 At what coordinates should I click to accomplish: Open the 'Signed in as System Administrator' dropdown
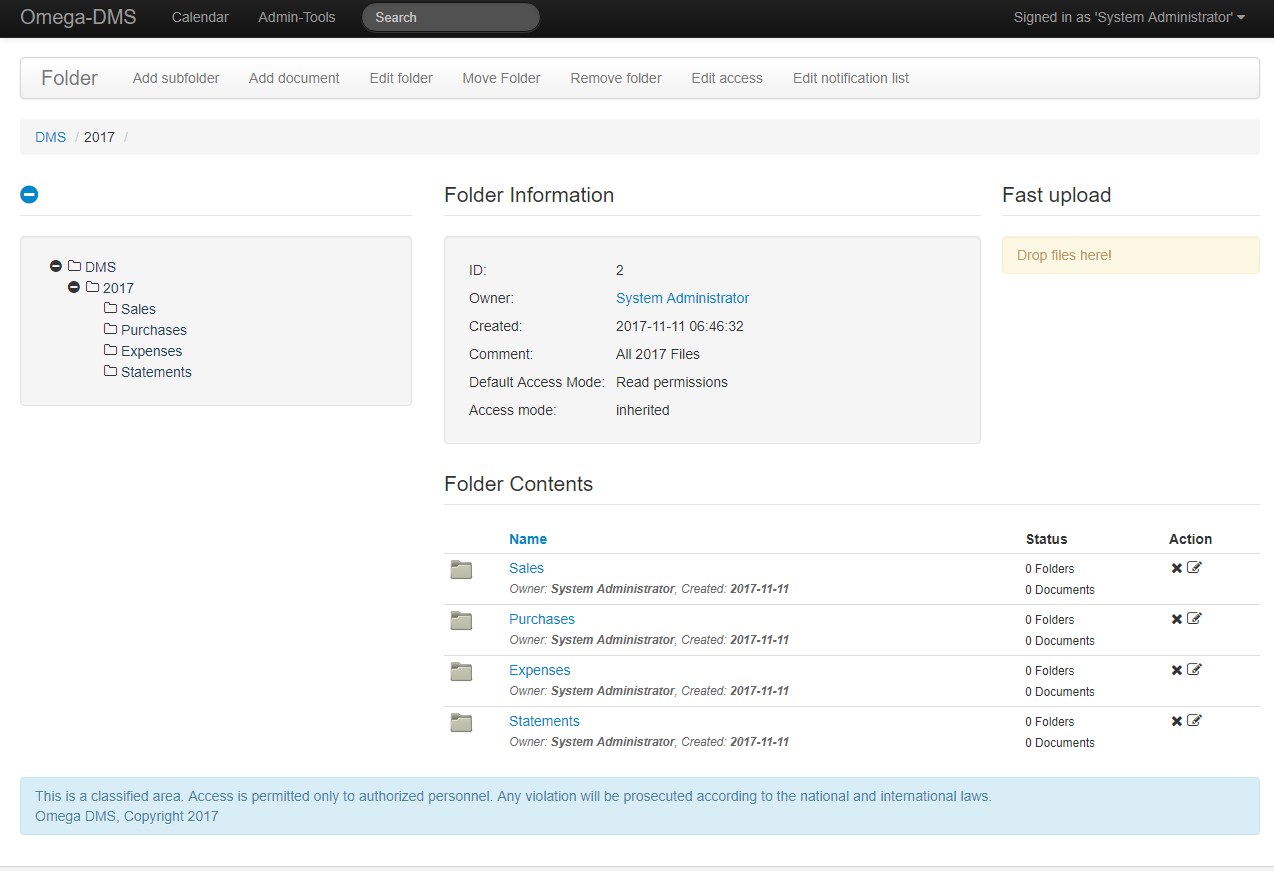click(1129, 17)
